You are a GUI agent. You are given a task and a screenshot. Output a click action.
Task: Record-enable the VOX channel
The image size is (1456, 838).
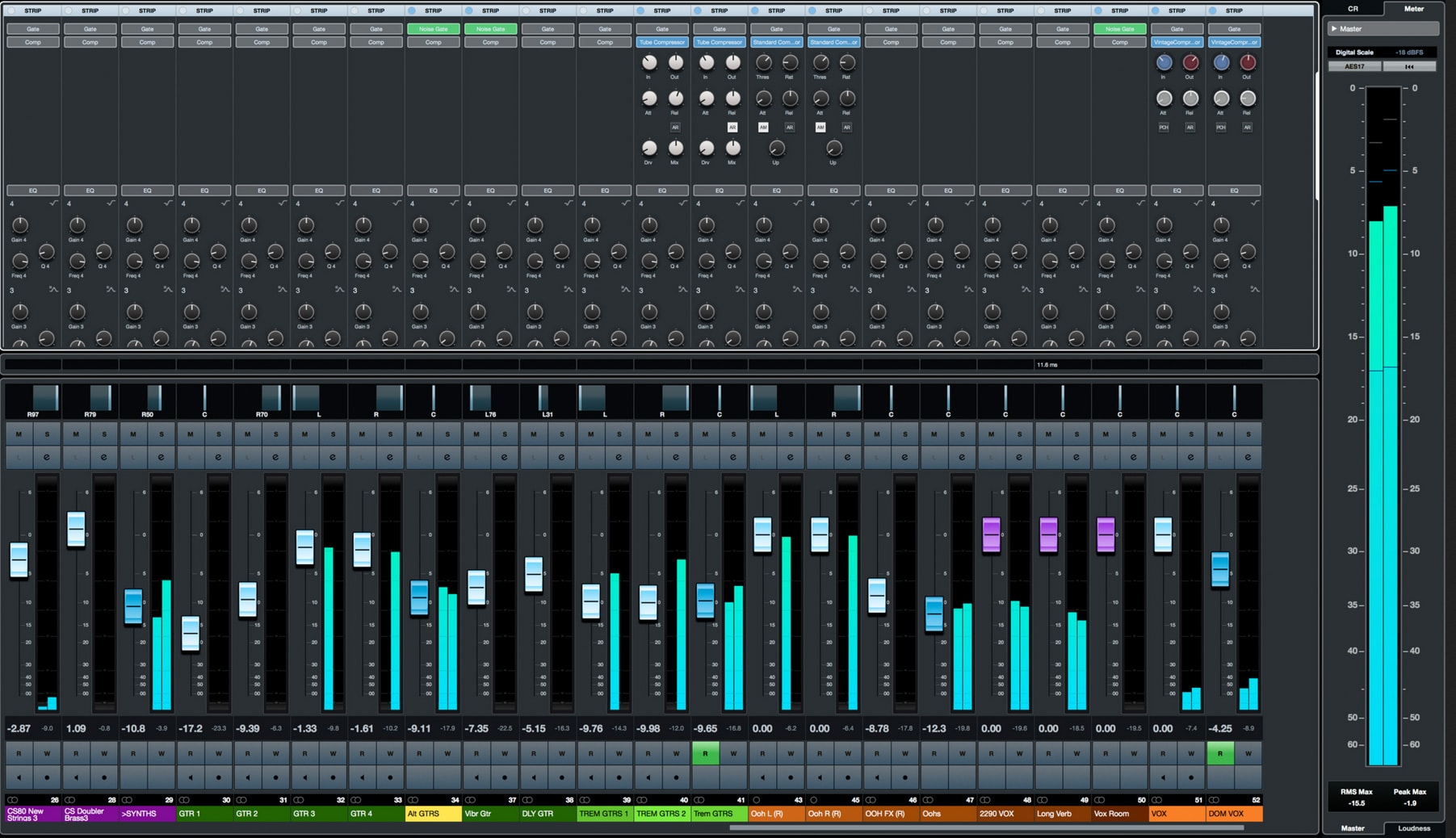pos(1191,777)
